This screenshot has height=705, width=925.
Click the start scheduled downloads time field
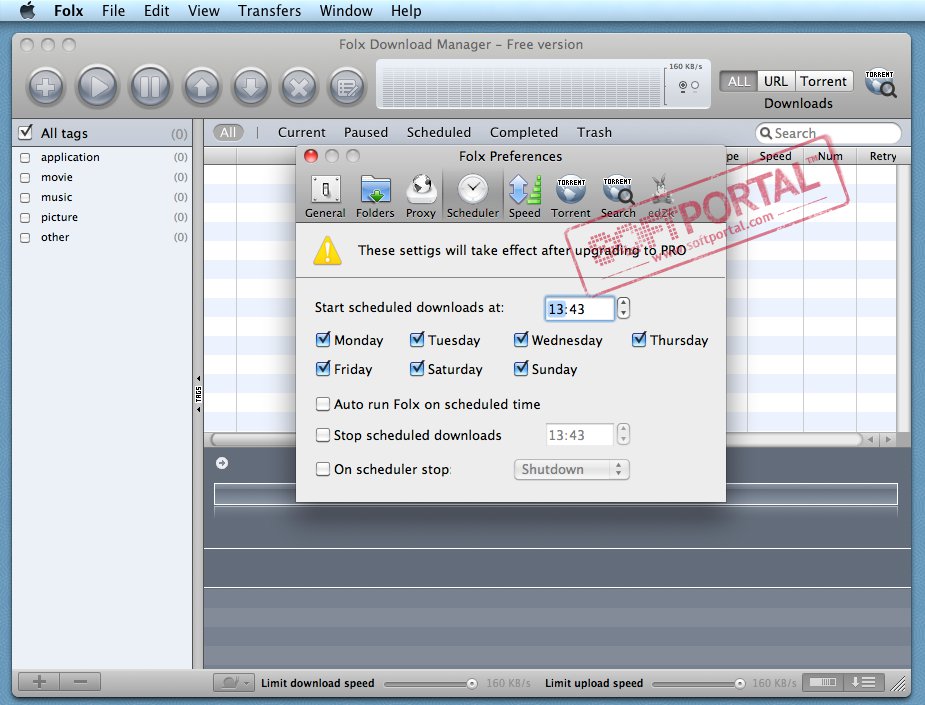click(x=579, y=309)
